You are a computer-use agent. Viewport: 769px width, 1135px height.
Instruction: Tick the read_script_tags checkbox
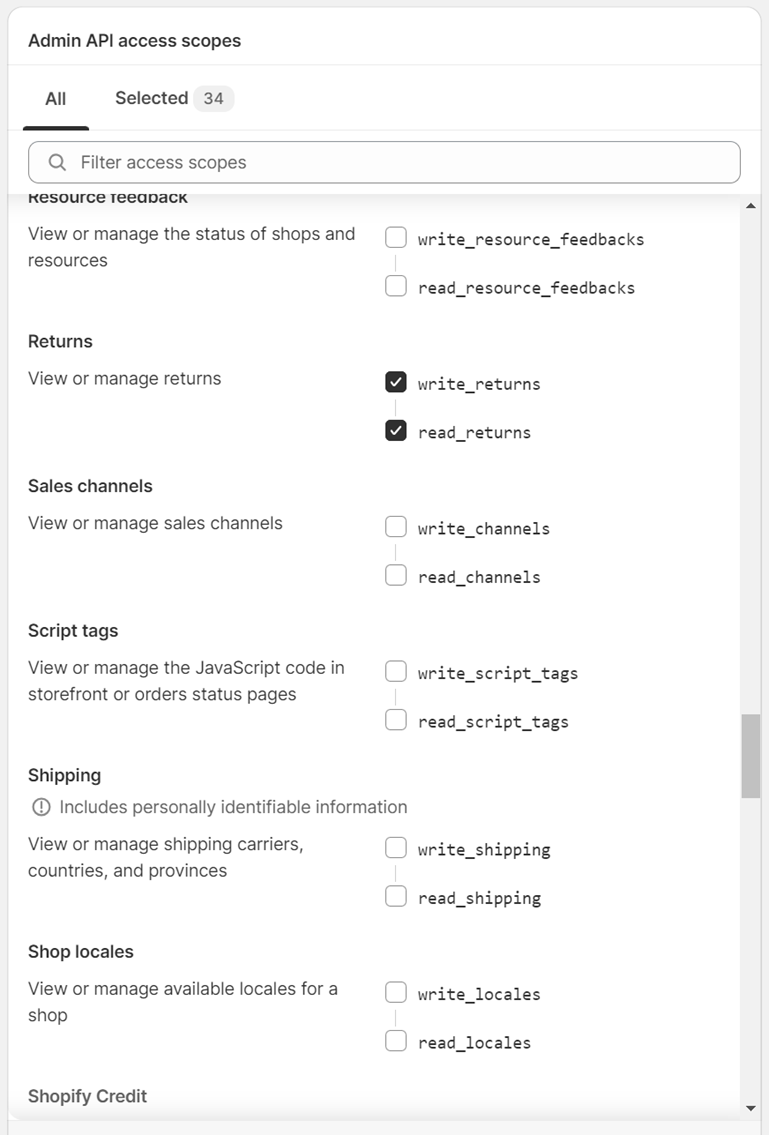[x=396, y=720]
